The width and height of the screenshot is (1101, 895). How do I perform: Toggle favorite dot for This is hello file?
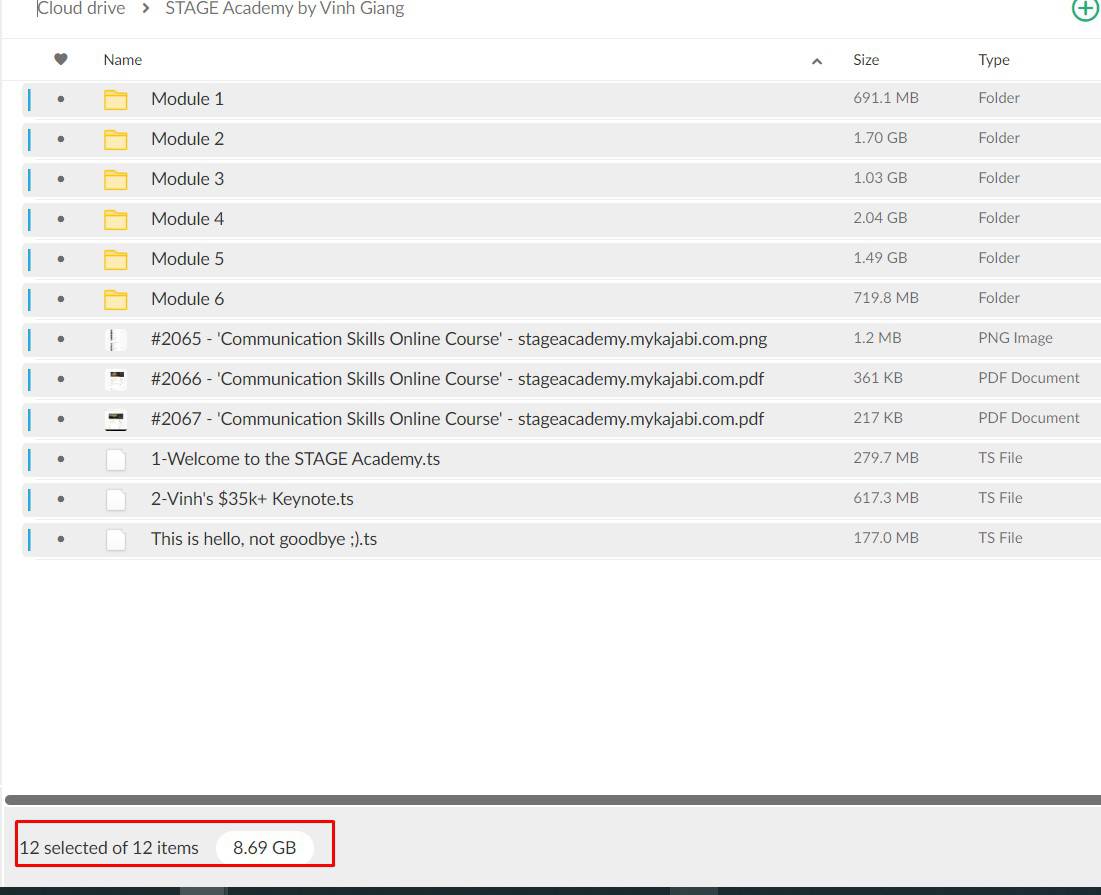(x=61, y=539)
